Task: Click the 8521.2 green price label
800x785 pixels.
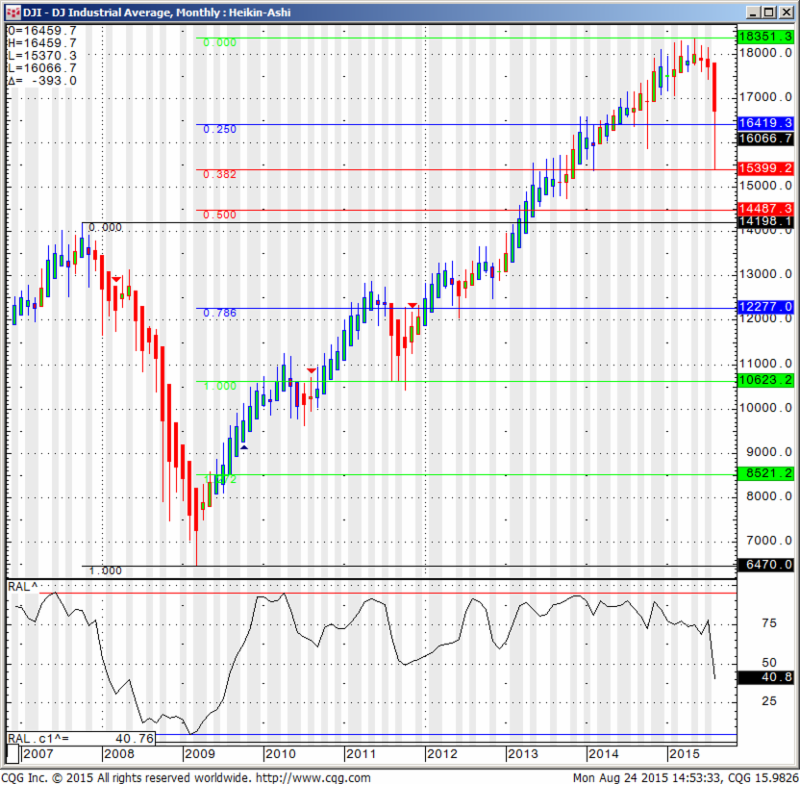Action: point(765,473)
